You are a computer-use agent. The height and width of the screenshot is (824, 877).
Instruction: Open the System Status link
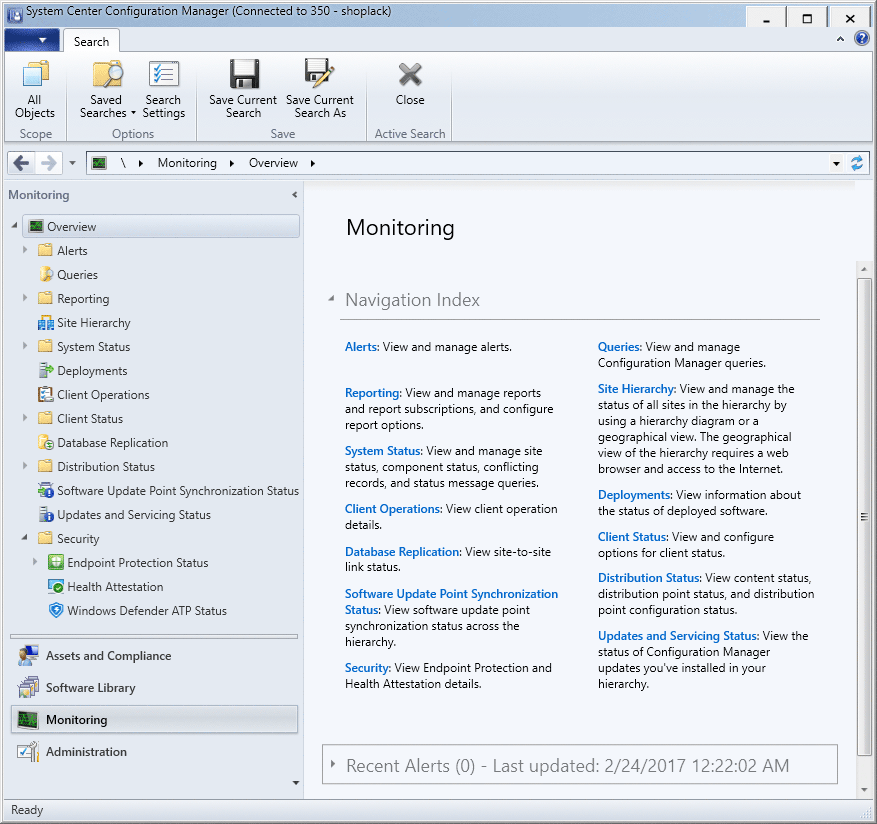tap(383, 451)
